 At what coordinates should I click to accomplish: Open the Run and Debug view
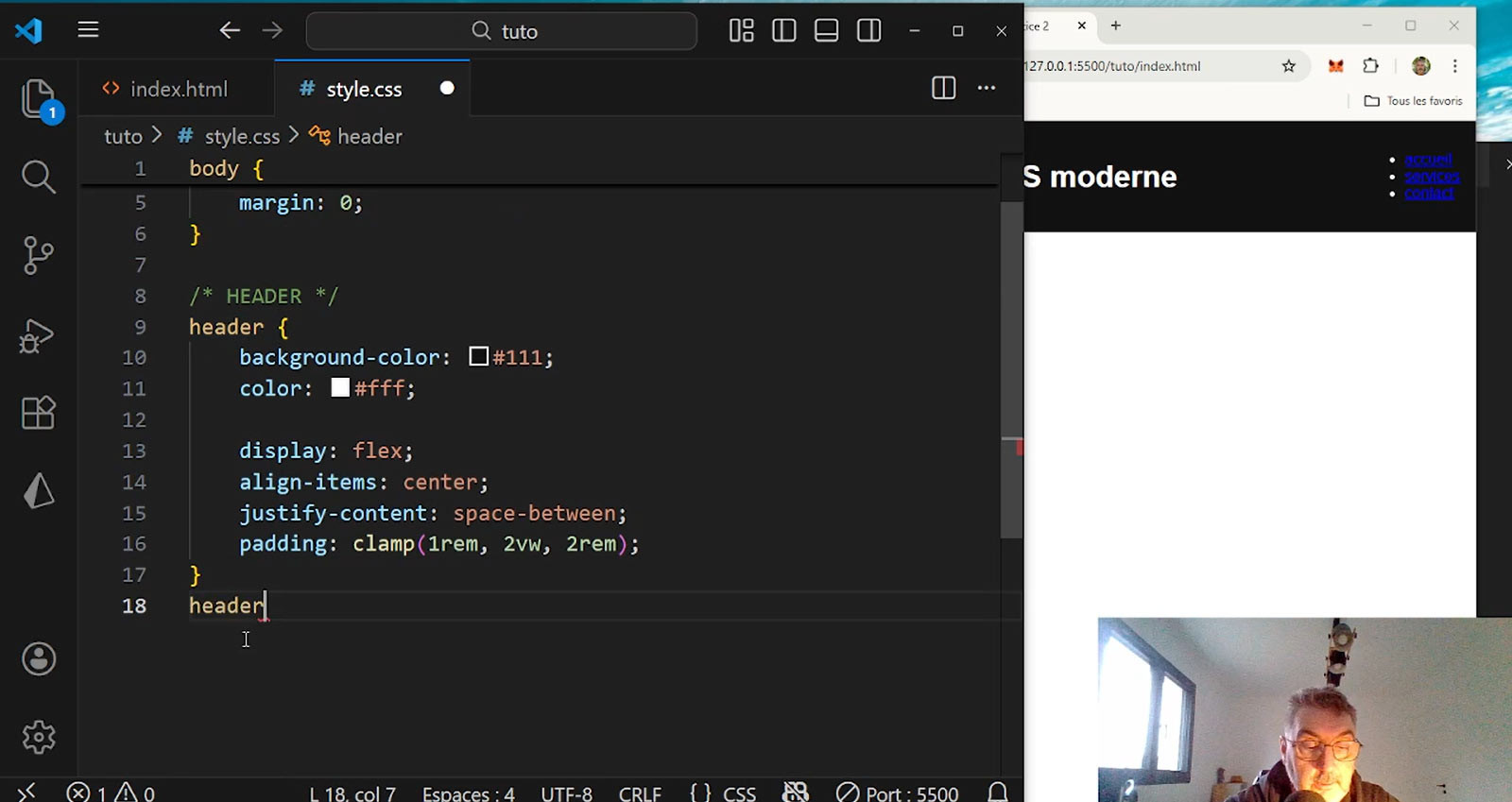tap(38, 335)
